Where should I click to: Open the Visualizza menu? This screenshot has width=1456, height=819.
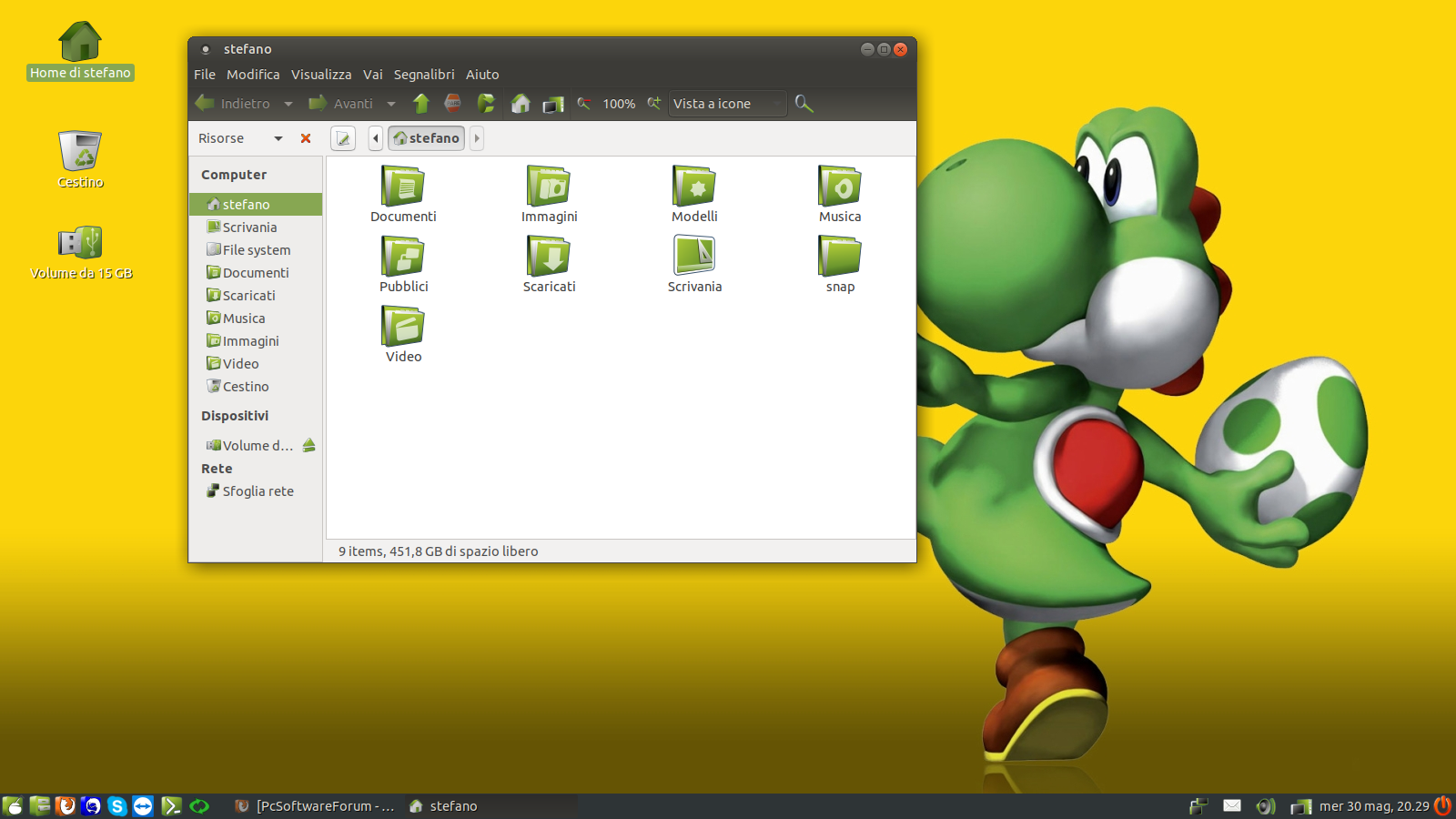(x=321, y=75)
